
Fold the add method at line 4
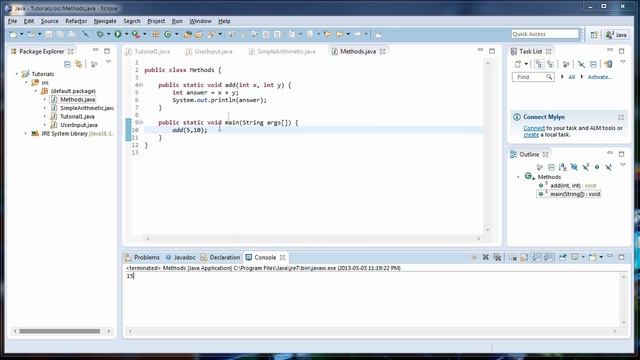tap(141, 85)
